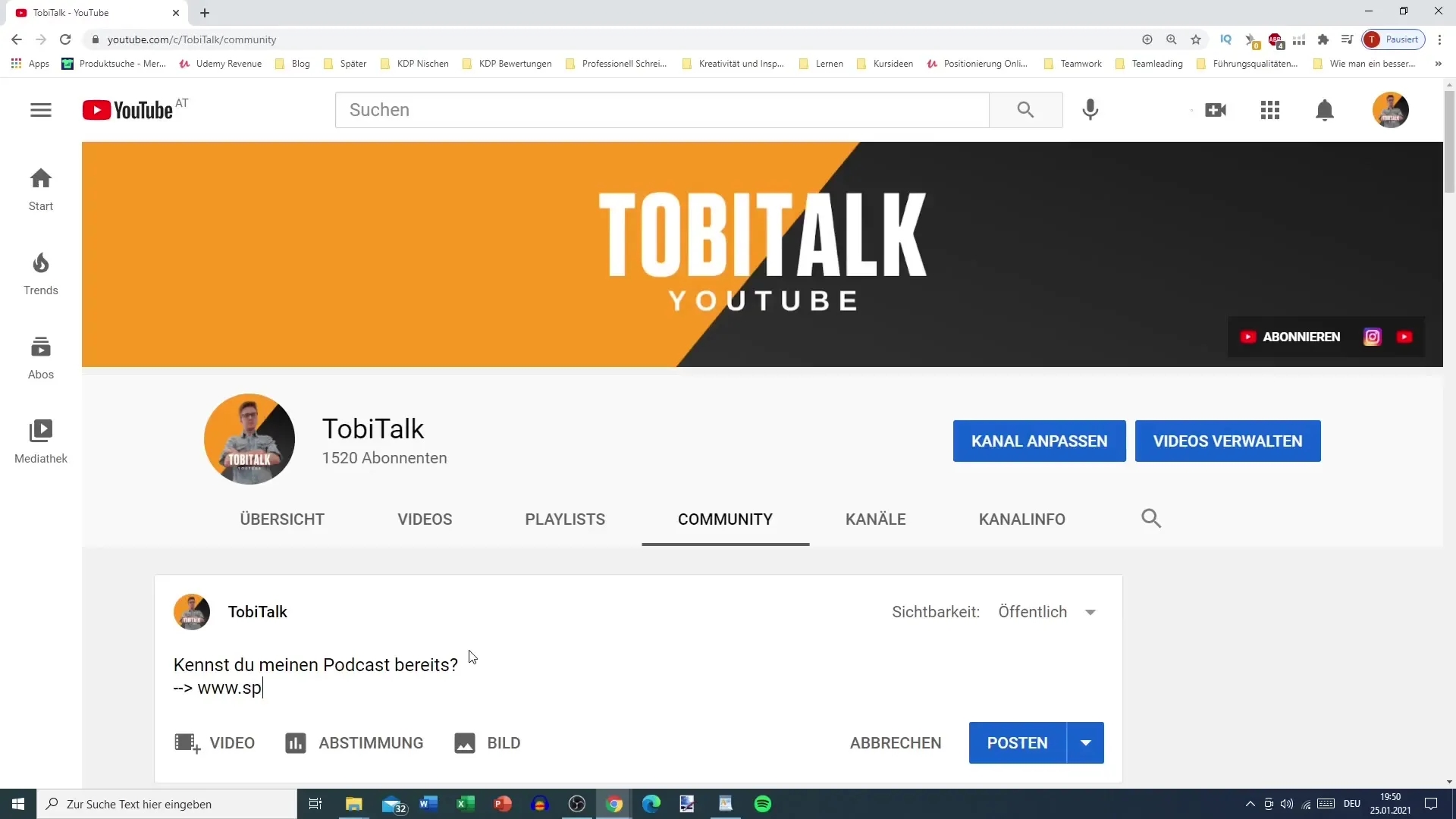Add an ABSTIMMUNG poll to post
Screen dimensions: 1456x819
pos(354,743)
